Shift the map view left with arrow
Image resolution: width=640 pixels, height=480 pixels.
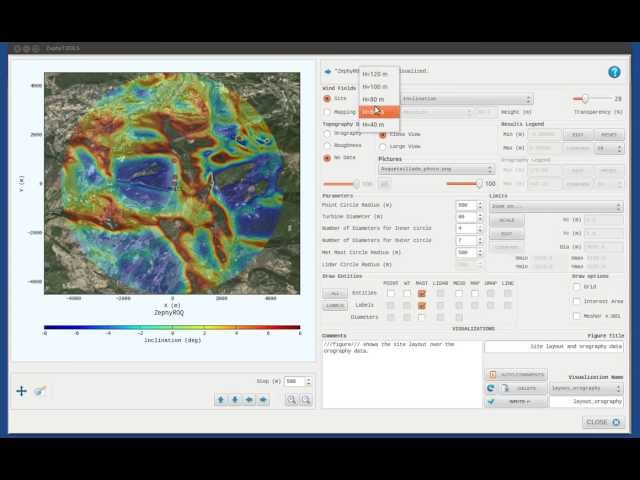tap(249, 400)
